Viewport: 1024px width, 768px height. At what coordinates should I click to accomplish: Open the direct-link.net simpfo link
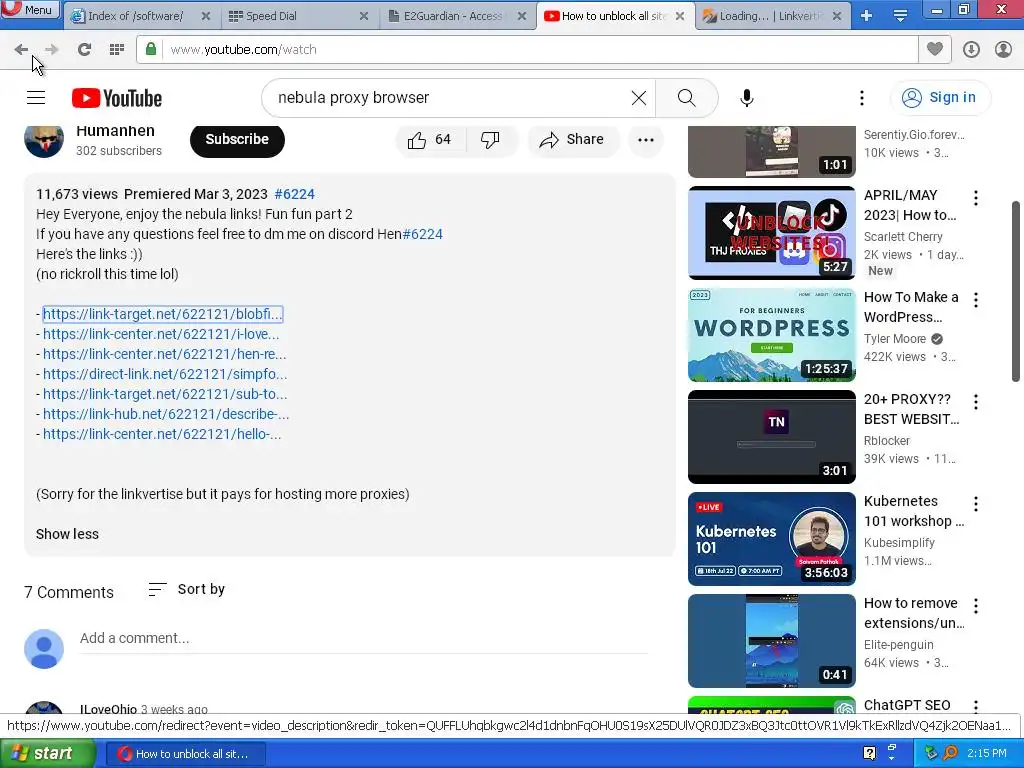point(165,374)
